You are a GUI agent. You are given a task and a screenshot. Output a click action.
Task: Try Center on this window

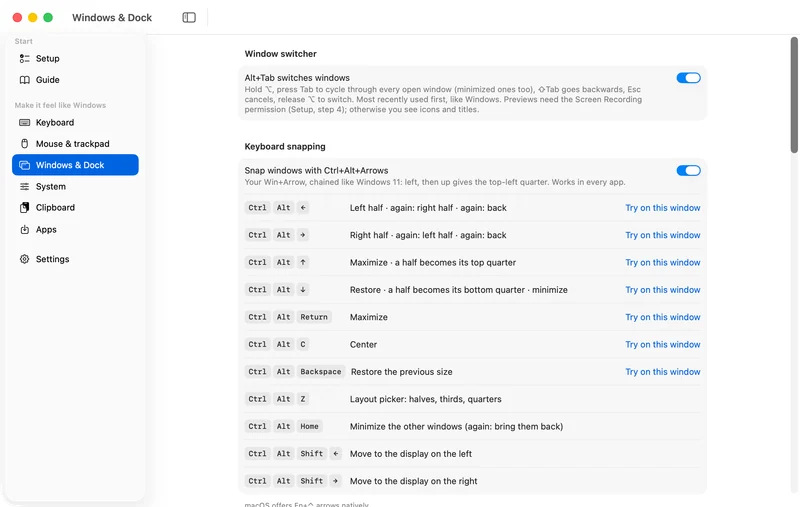(663, 345)
